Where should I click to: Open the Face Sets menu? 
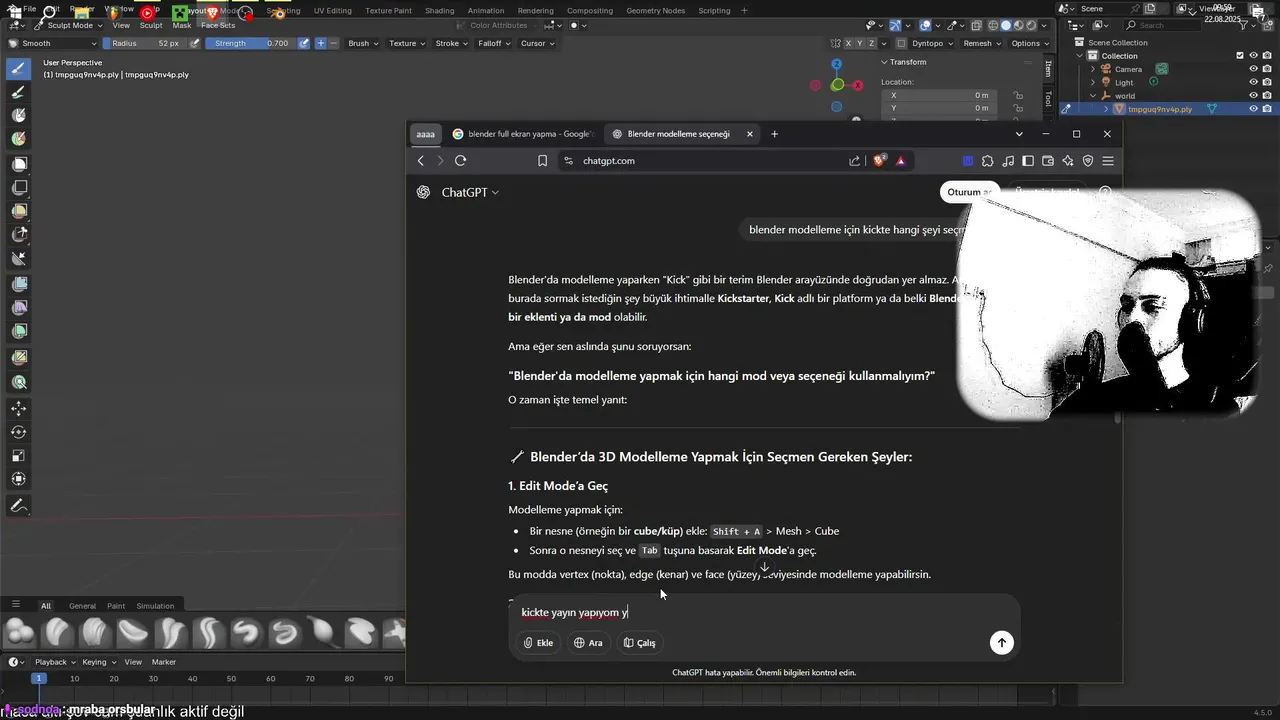pyautogui.click(x=218, y=25)
